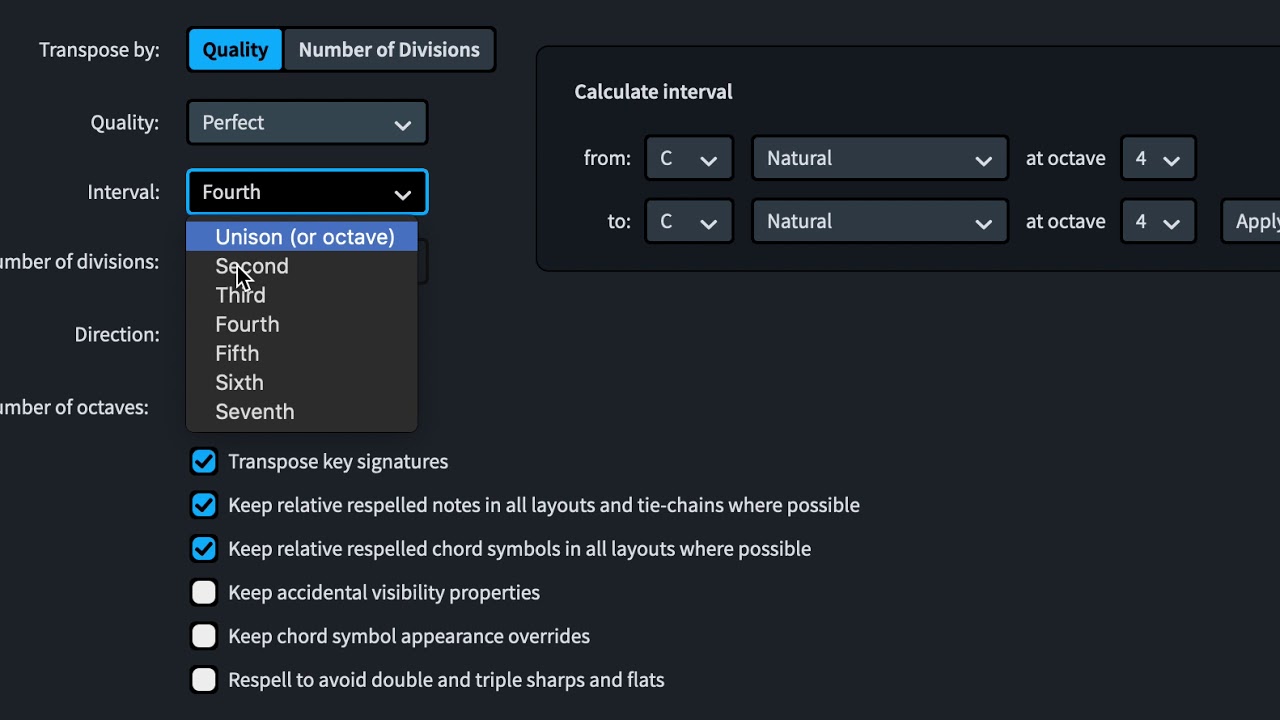Switch to Number of Divisions mode
The height and width of the screenshot is (720, 1280).
389,50
